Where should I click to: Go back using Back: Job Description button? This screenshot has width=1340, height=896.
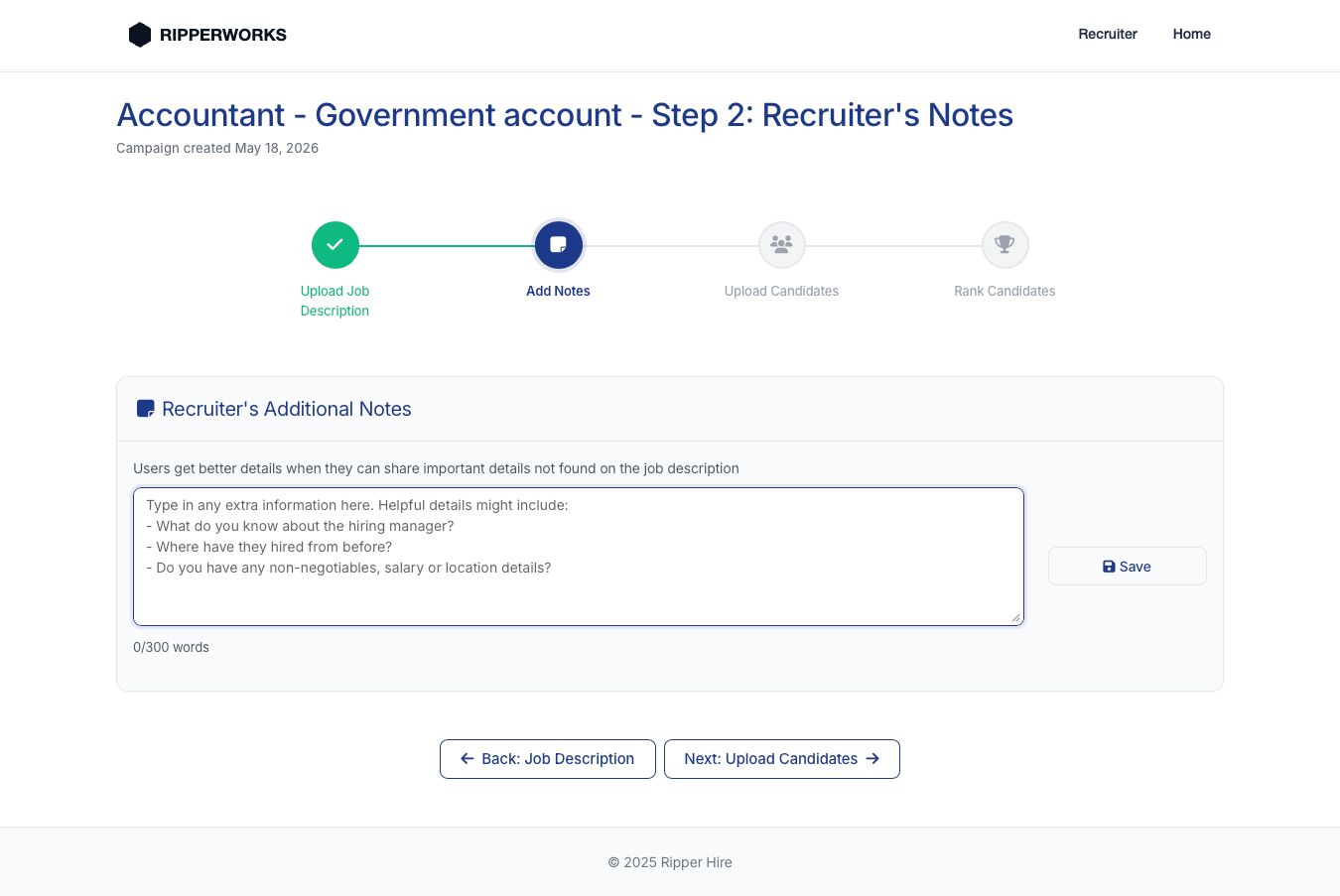(x=548, y=759)
